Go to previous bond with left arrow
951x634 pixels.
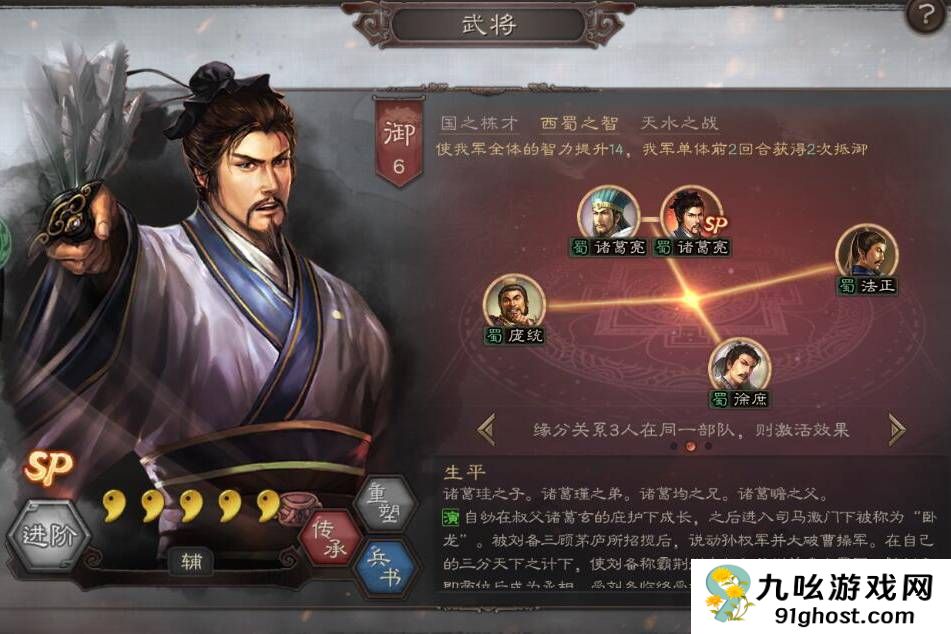tap(487, 429)
